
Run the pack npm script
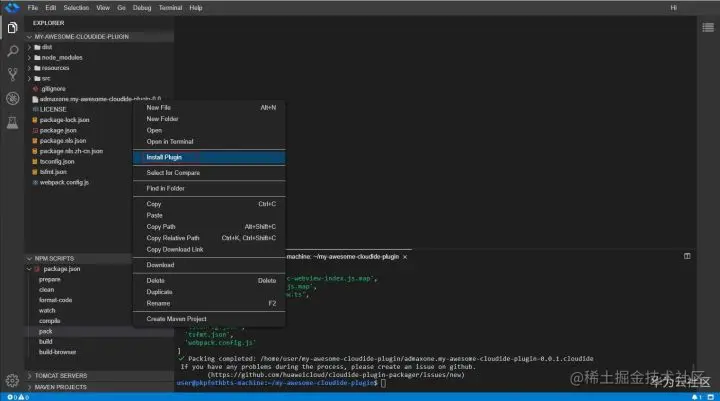click(x=45, y=332)
